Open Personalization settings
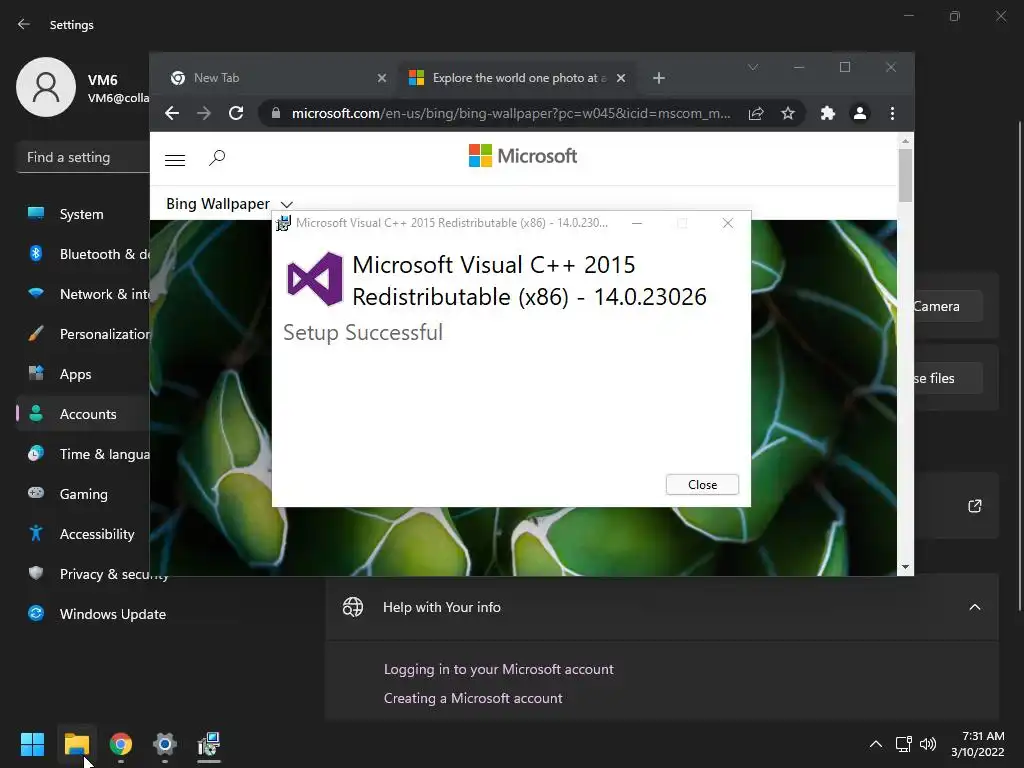This screenshot has width=1024, height=768. coord(83,334)
